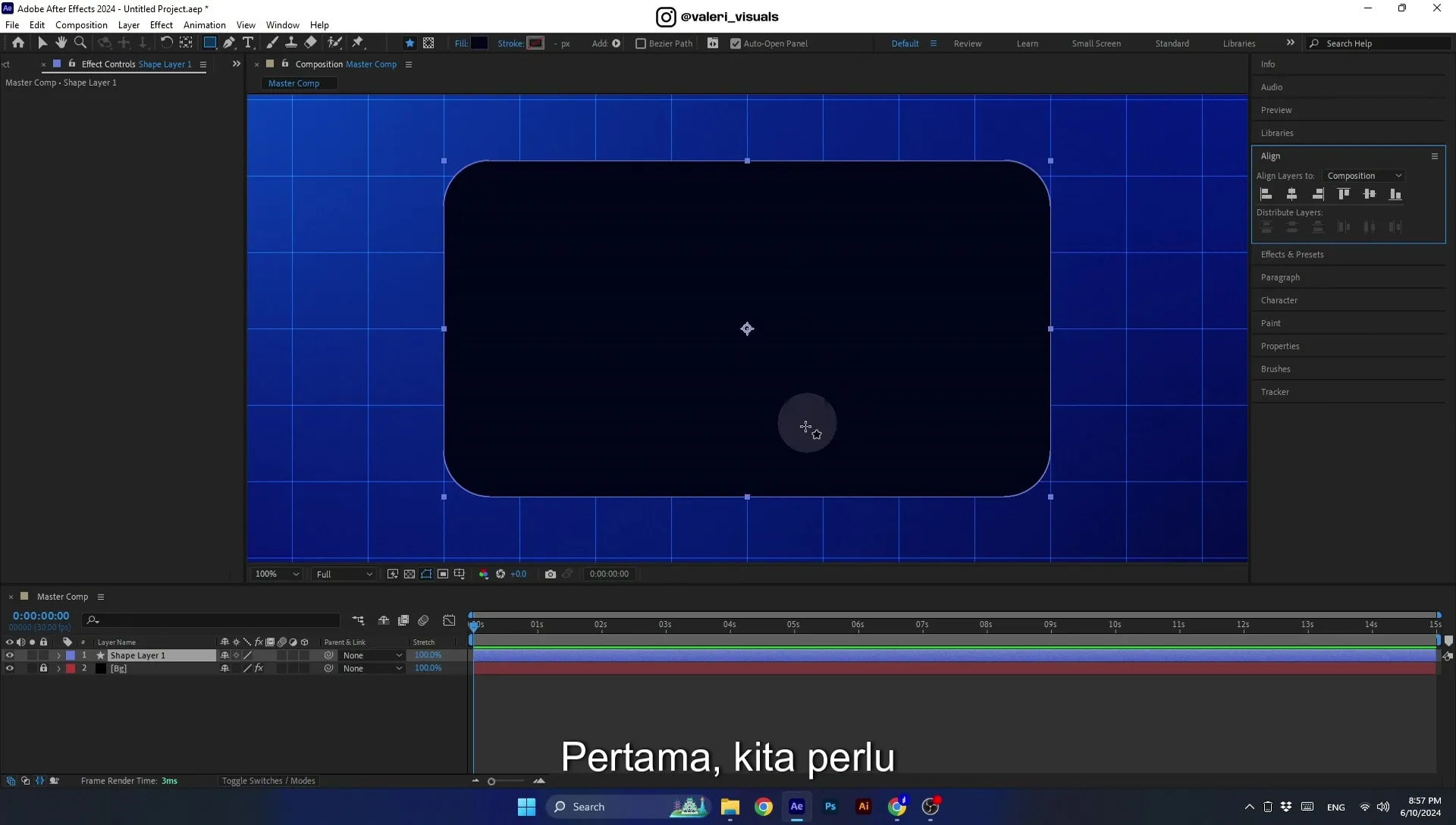This screenshot has height=825, width=1456.
Task: Click the Align Bottom icon
Action: tap(1395, 194)
